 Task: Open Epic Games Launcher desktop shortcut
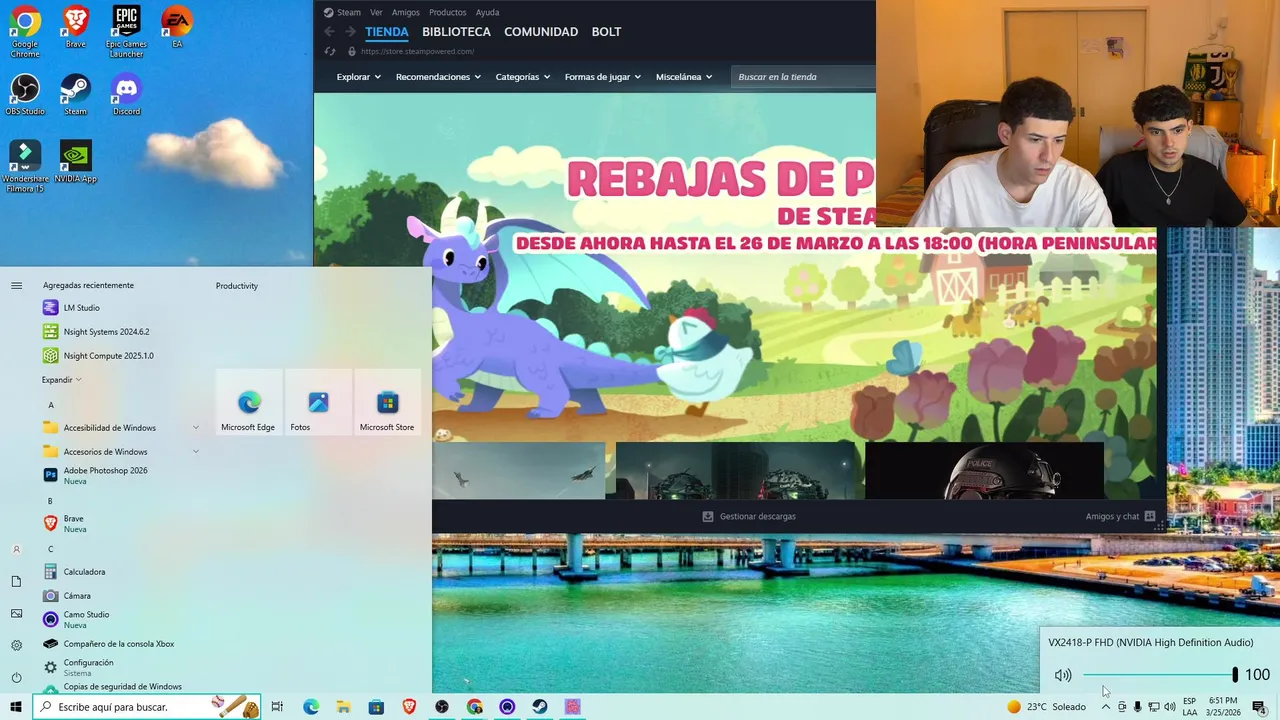pyautogui.click(x=126, y=32)
